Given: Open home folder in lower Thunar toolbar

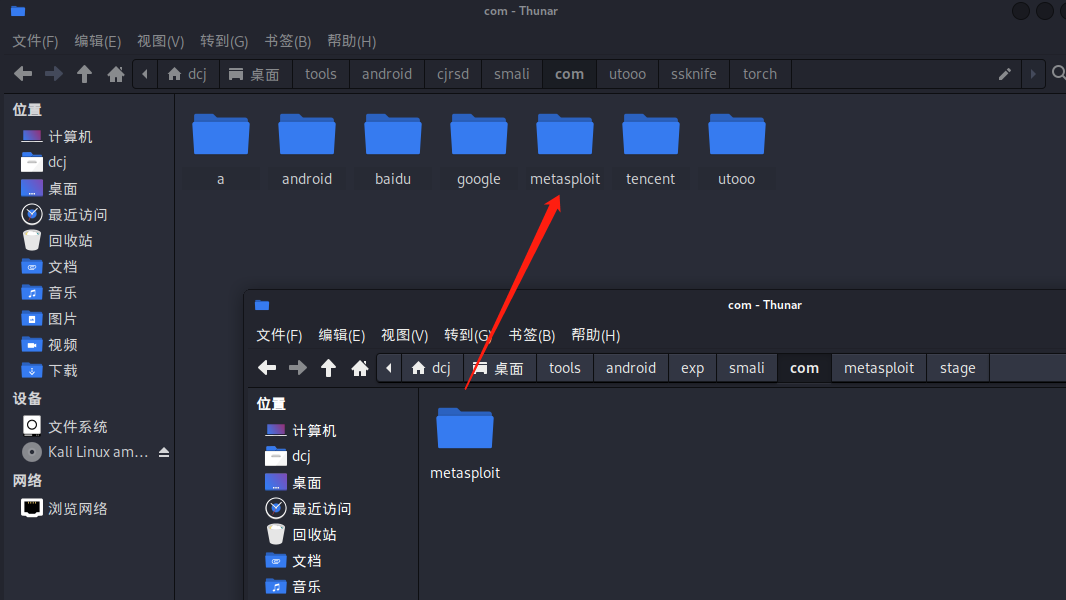Looking at the screenshot, I should click(x=360, y=368).
